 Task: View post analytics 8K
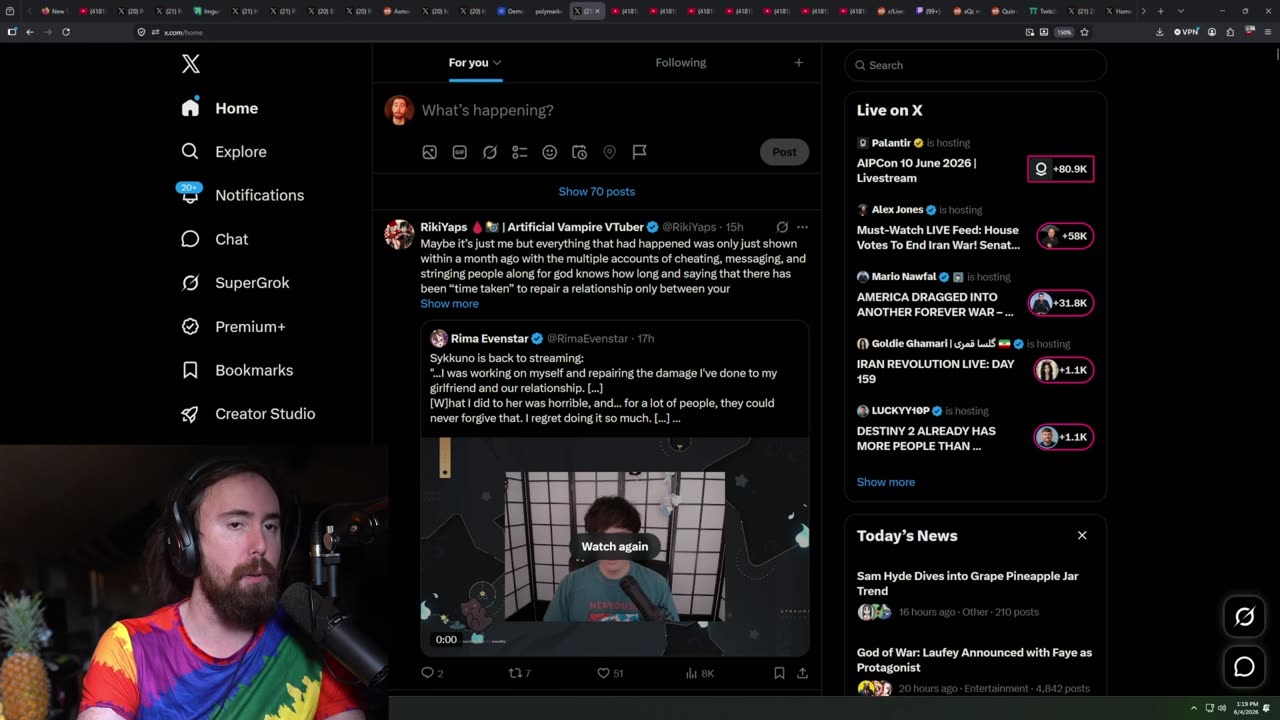click(x=699, y=673)
